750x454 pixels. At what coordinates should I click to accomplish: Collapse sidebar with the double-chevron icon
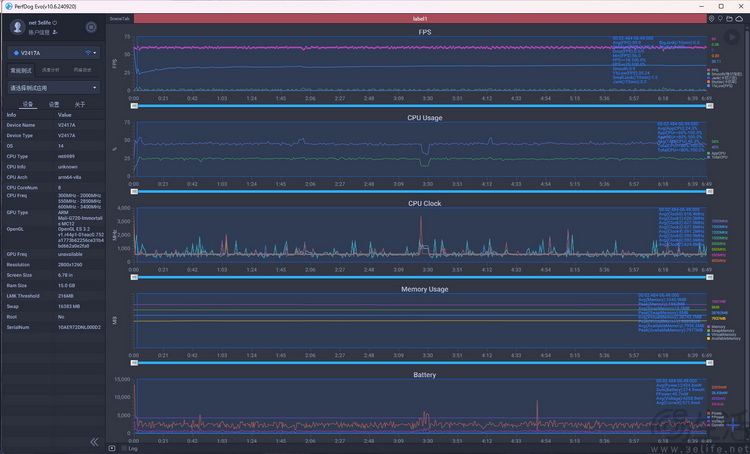pos(94,442)
